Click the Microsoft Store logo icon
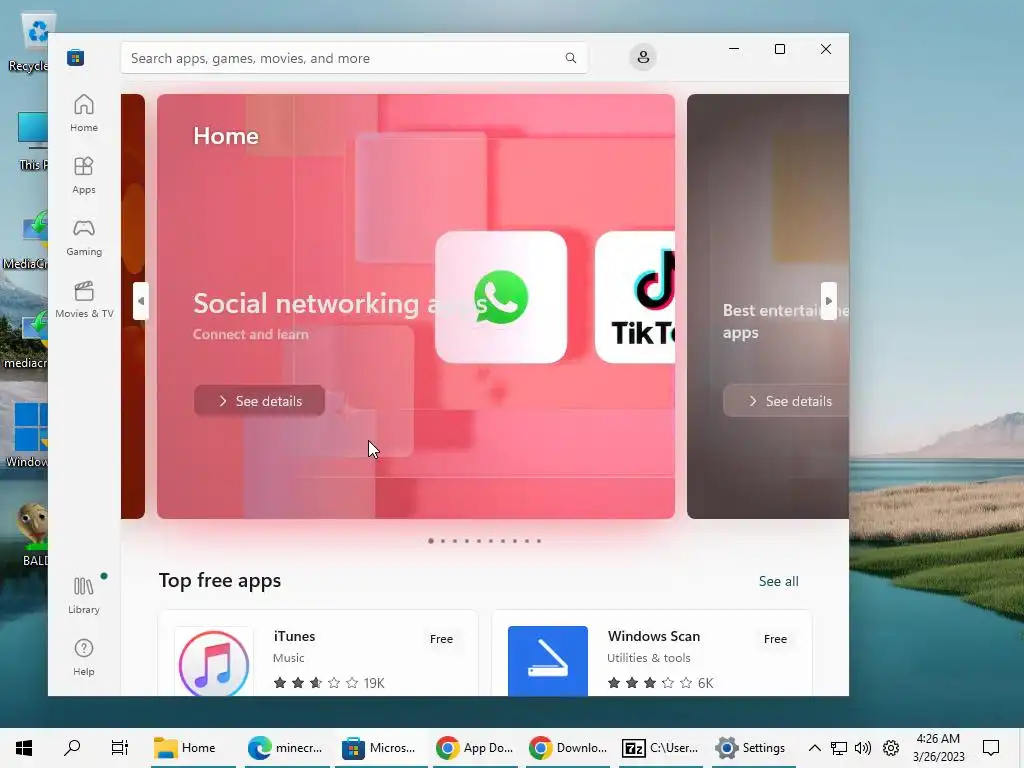The height and width of the screenshot is (768, 1024). click(75, 57)
